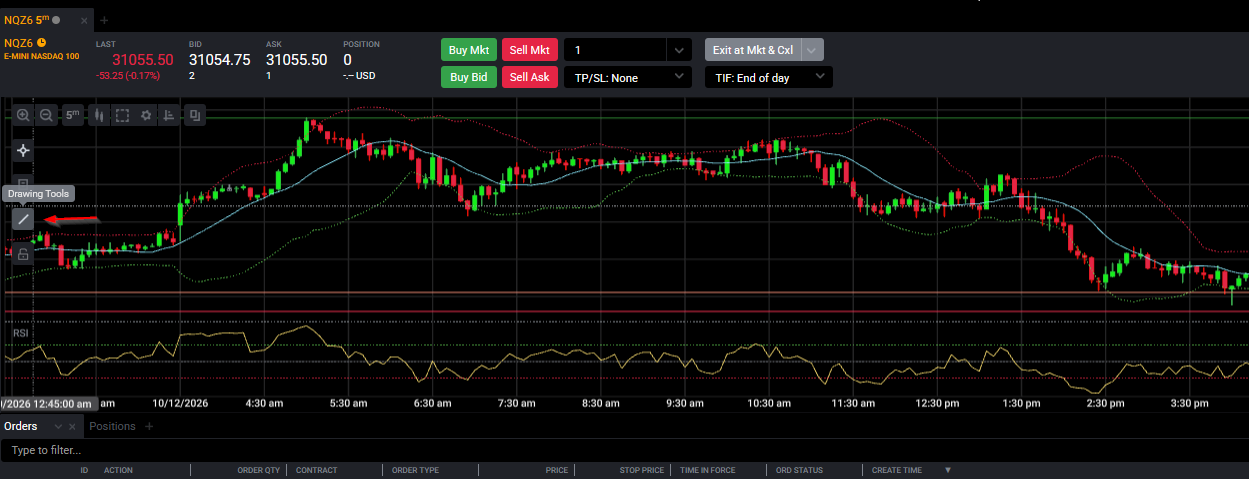Open the Drawing Tools line icon
1249x479 pixels.
point(23,219)
